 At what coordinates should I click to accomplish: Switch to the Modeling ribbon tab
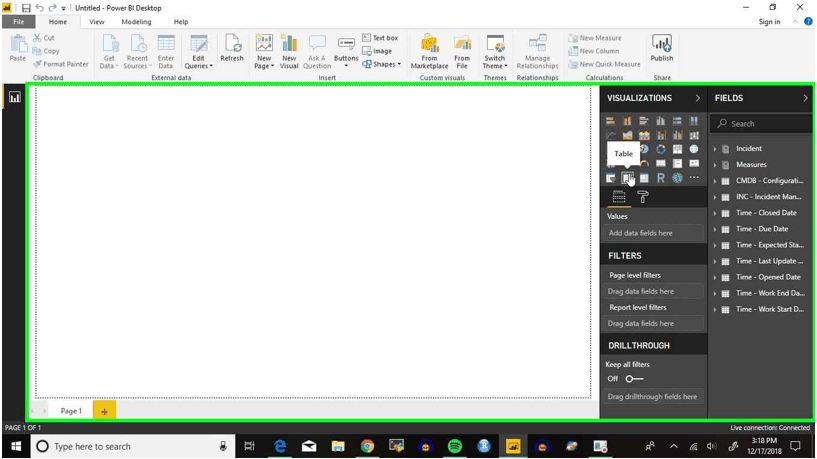coord(136,22)
